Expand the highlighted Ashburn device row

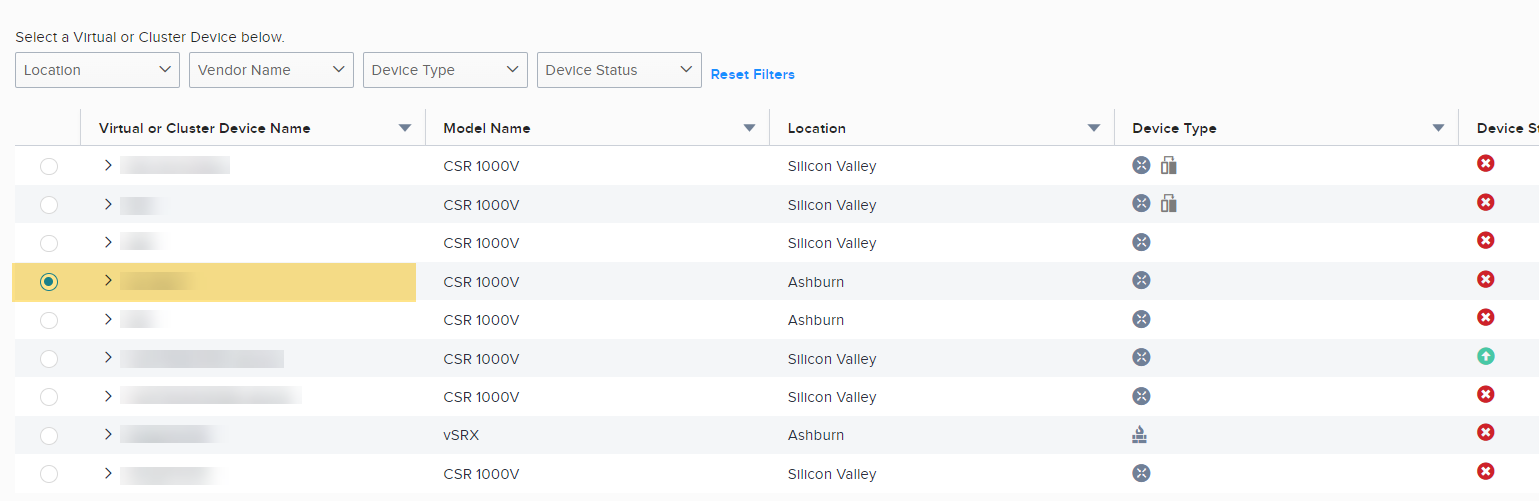[x=108, y=280]
